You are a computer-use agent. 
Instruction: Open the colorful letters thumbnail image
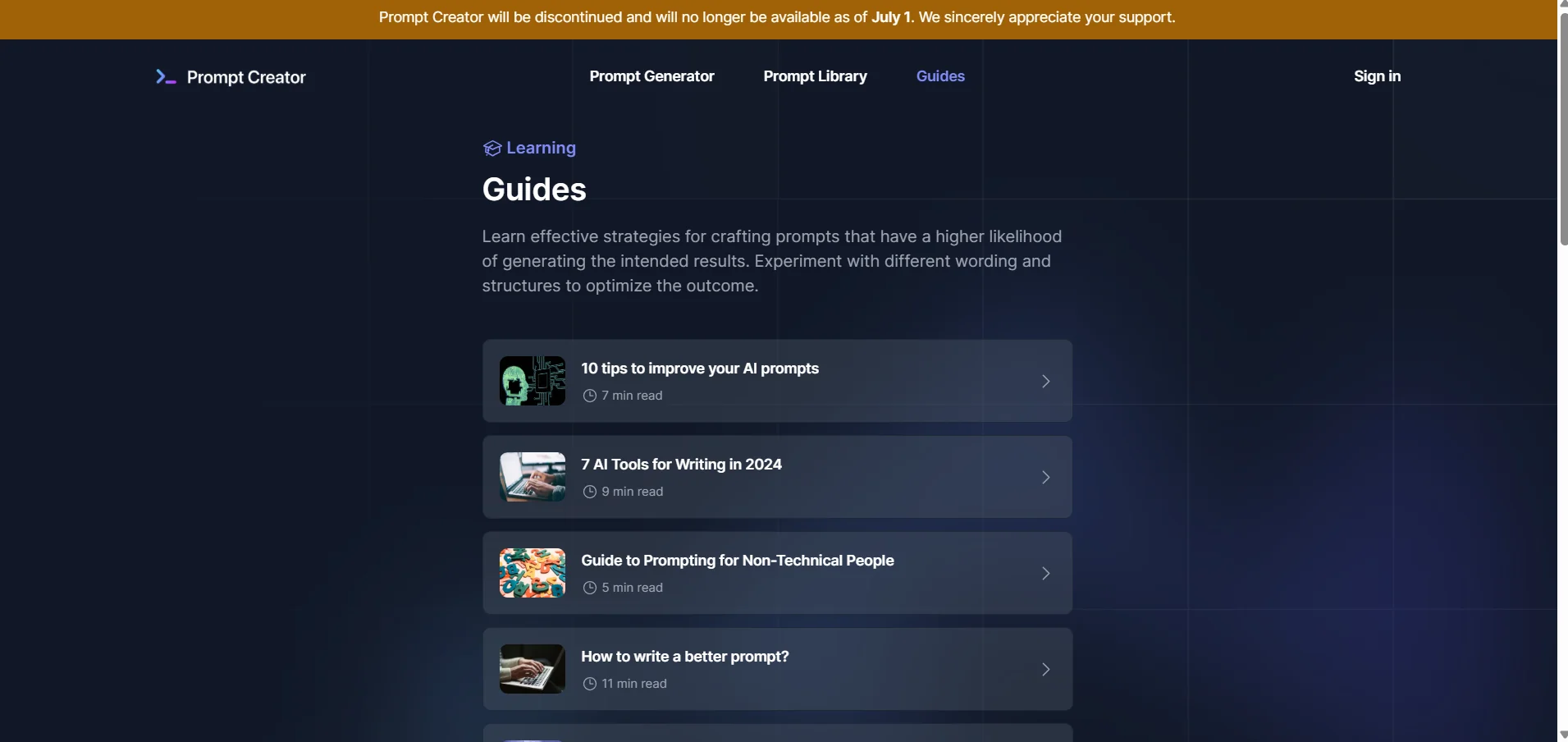(x=533, y=573)
